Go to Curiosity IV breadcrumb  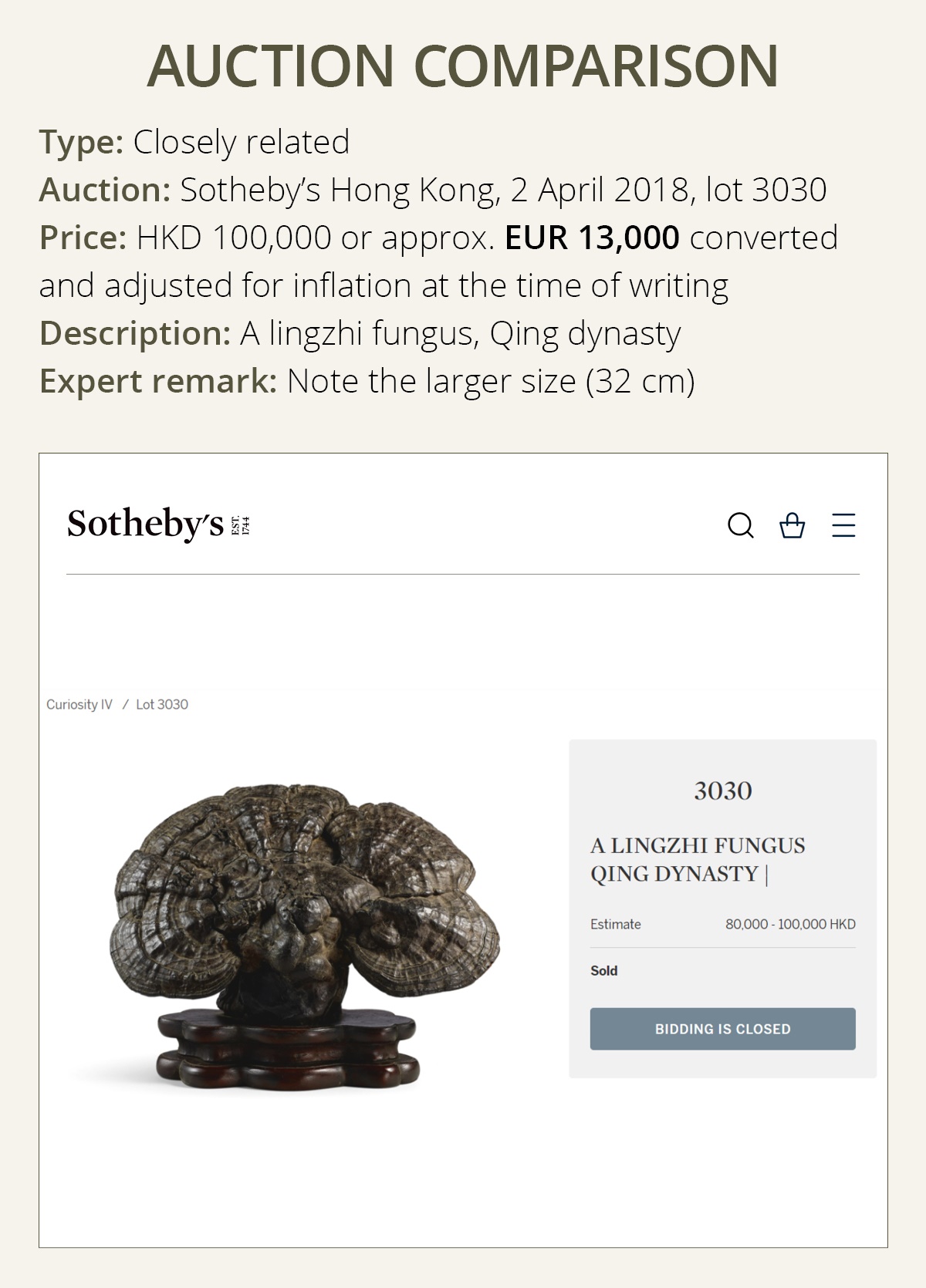(x=79, y=704)
